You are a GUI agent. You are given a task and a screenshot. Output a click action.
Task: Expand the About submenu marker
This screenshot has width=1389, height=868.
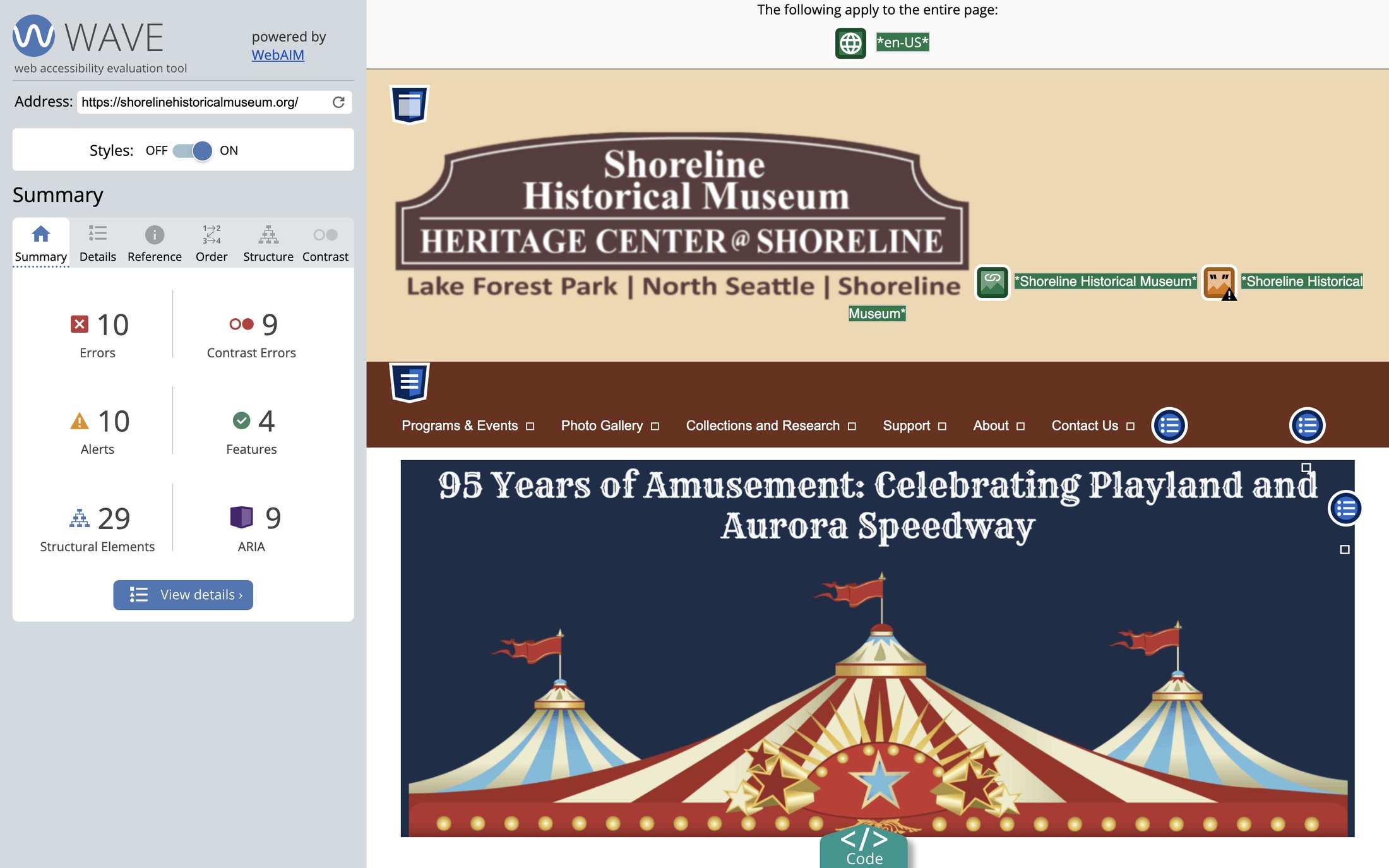(x=1020, y=426)
